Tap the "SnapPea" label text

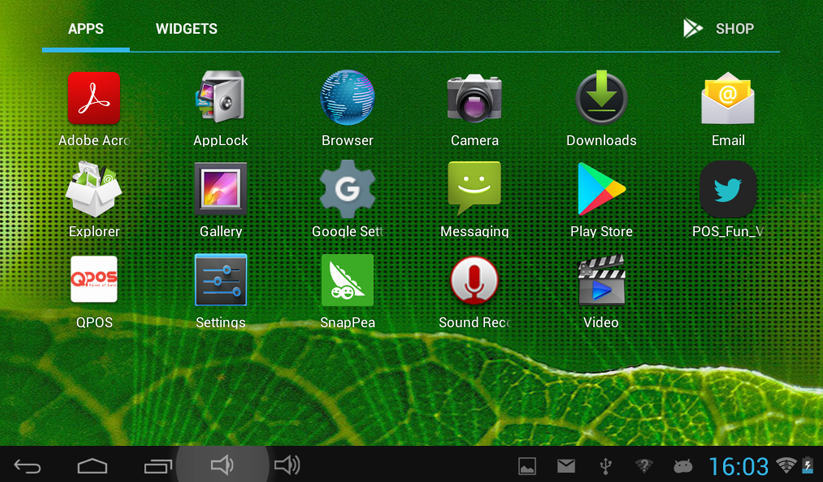347,322
